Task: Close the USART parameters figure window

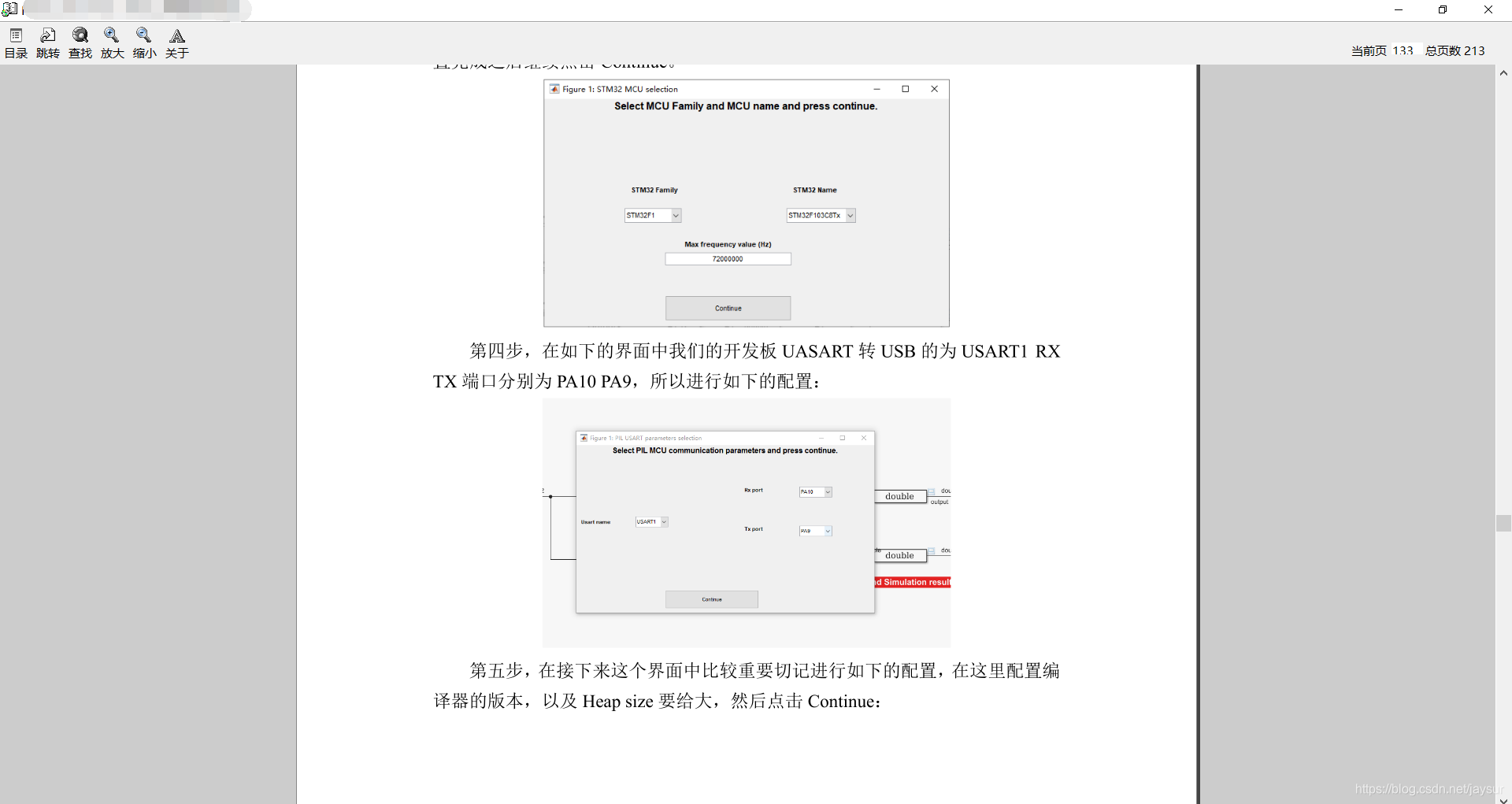Action: pyautogui.click(x=864, y=438)
